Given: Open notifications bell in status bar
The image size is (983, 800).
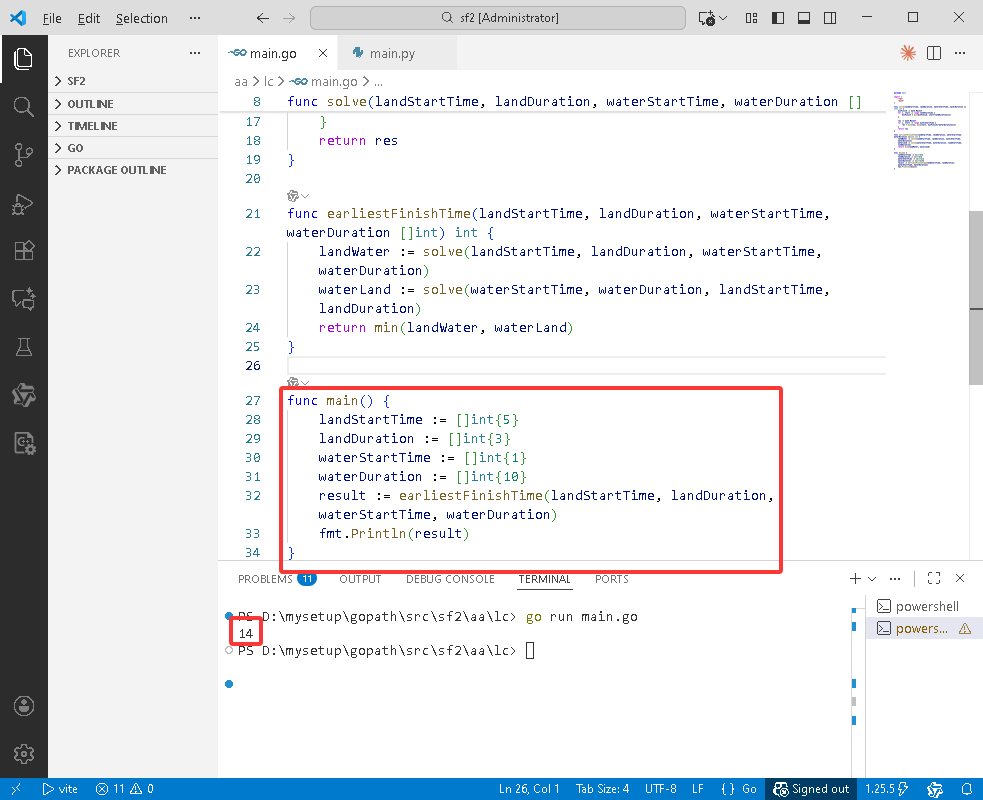Looking at the screenshot, I should [x=967, y=789].
